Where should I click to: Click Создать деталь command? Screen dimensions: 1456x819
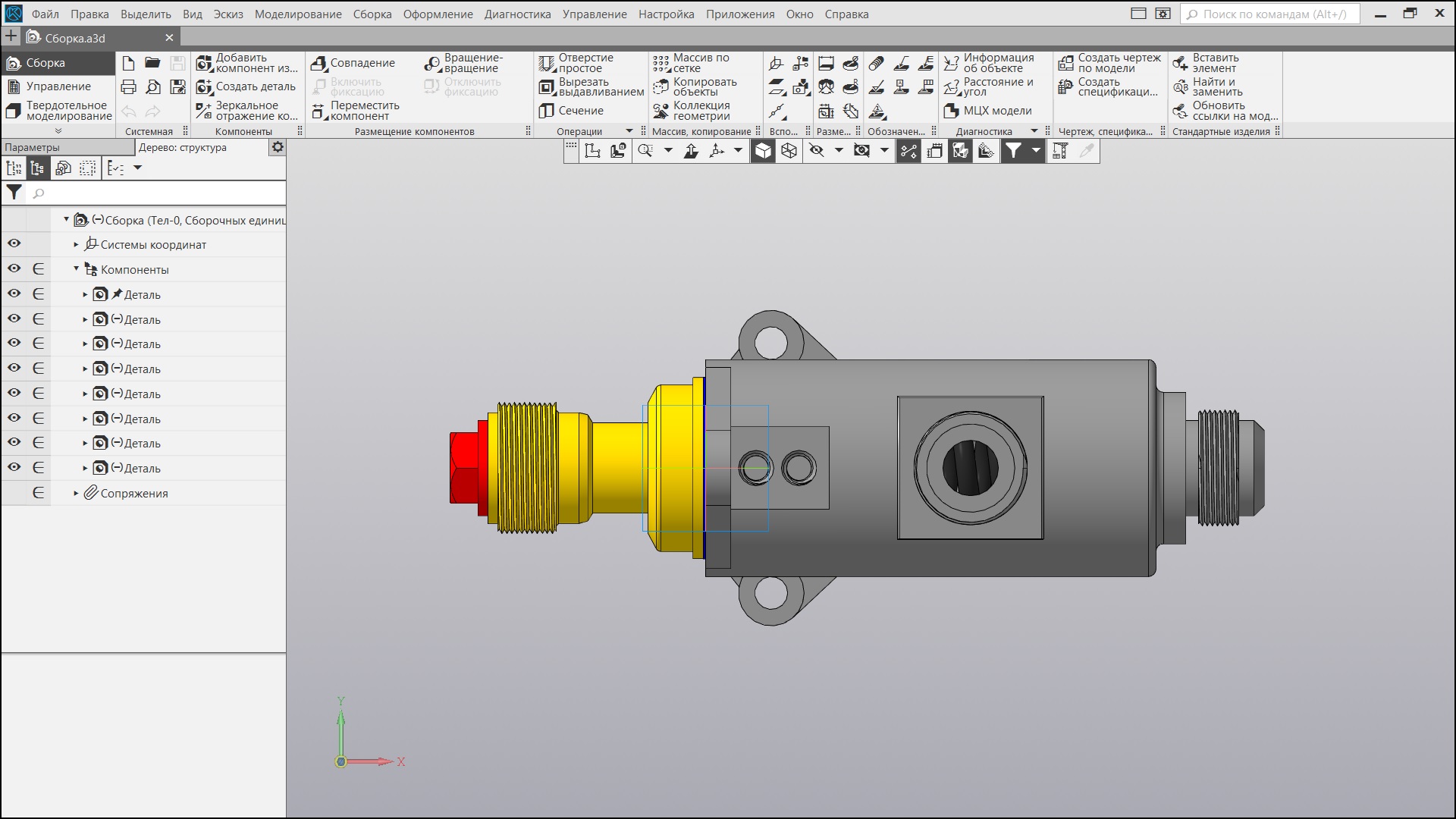pos(246,86)
